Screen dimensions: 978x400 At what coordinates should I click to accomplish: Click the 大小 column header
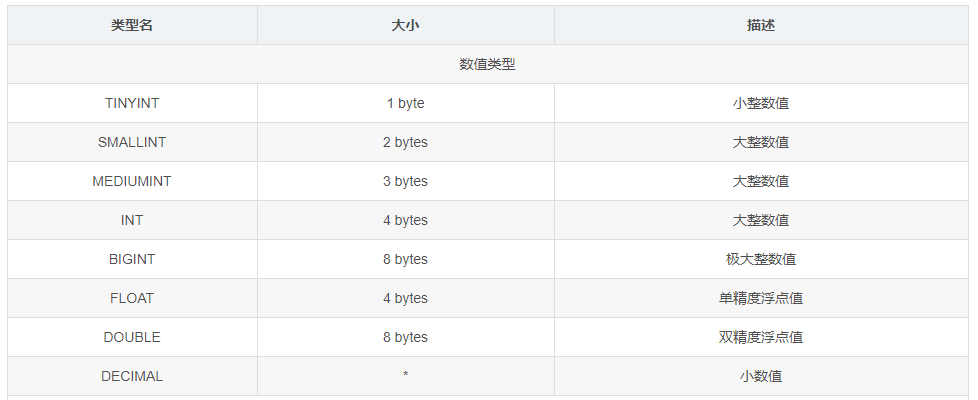(x=405, y=25)
